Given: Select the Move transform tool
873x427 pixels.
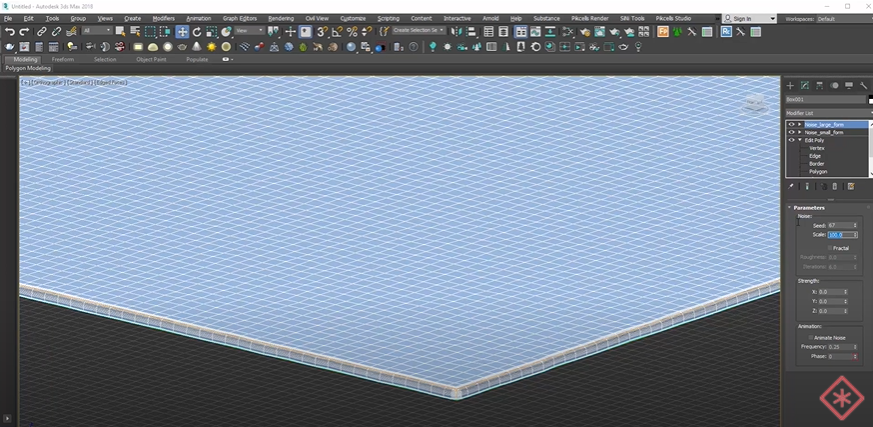Looking at the screenshot, I should [x=182, y=32].
